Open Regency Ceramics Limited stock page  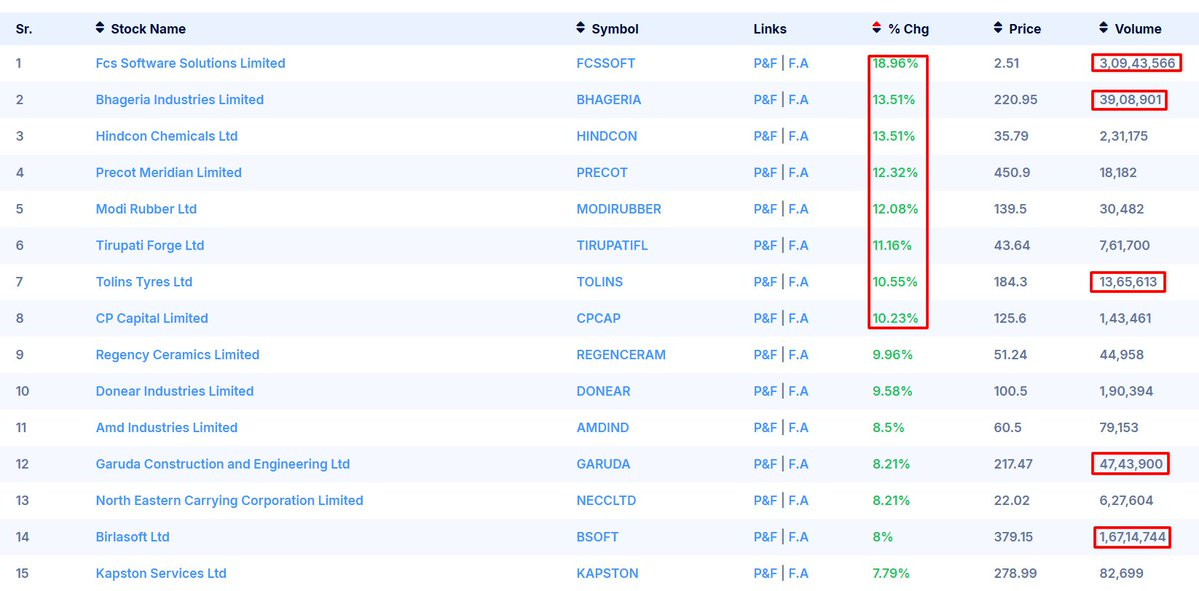tap(177, 355)
